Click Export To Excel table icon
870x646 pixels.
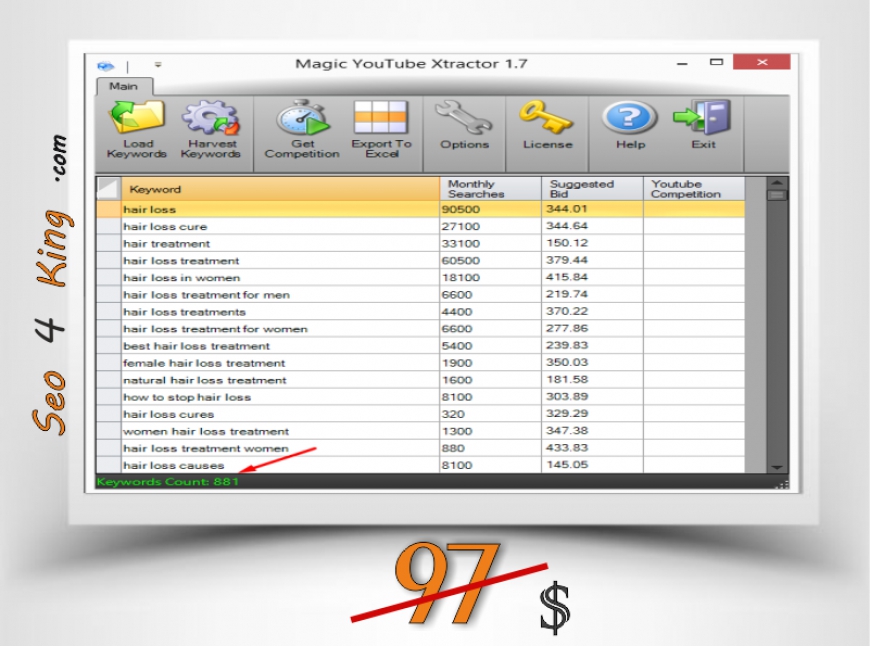click(x=381, y=117)
